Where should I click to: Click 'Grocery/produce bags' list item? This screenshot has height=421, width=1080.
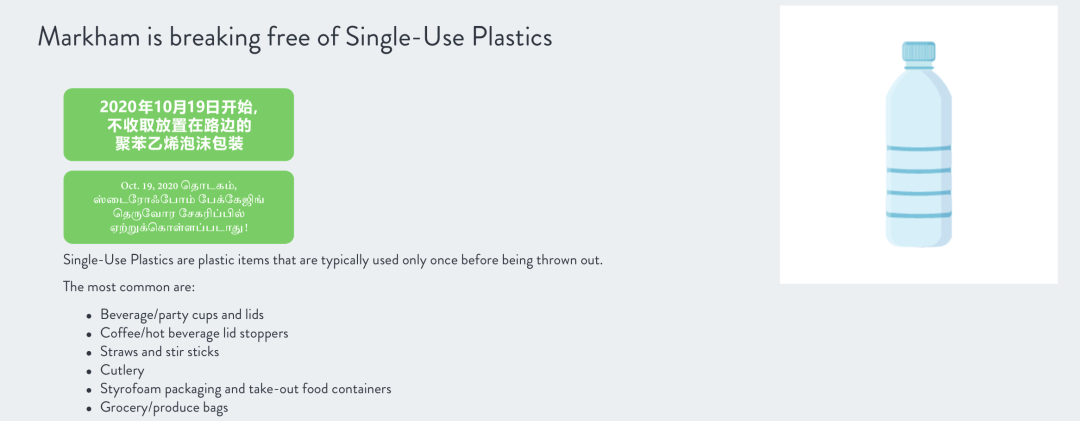pos(164,408)
